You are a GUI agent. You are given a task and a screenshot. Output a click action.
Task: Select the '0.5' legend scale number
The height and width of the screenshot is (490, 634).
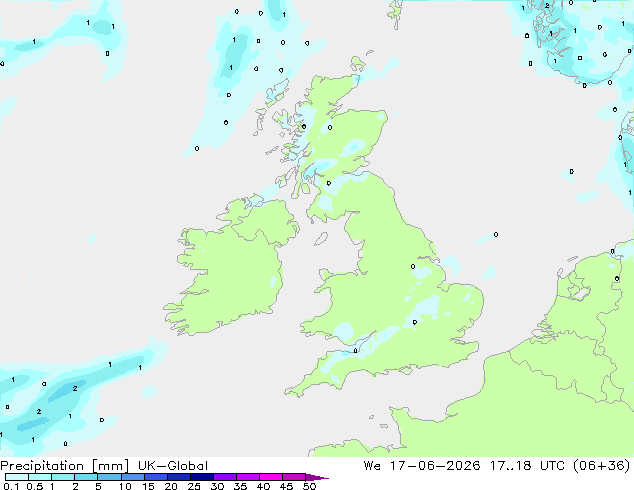(34, 486)
